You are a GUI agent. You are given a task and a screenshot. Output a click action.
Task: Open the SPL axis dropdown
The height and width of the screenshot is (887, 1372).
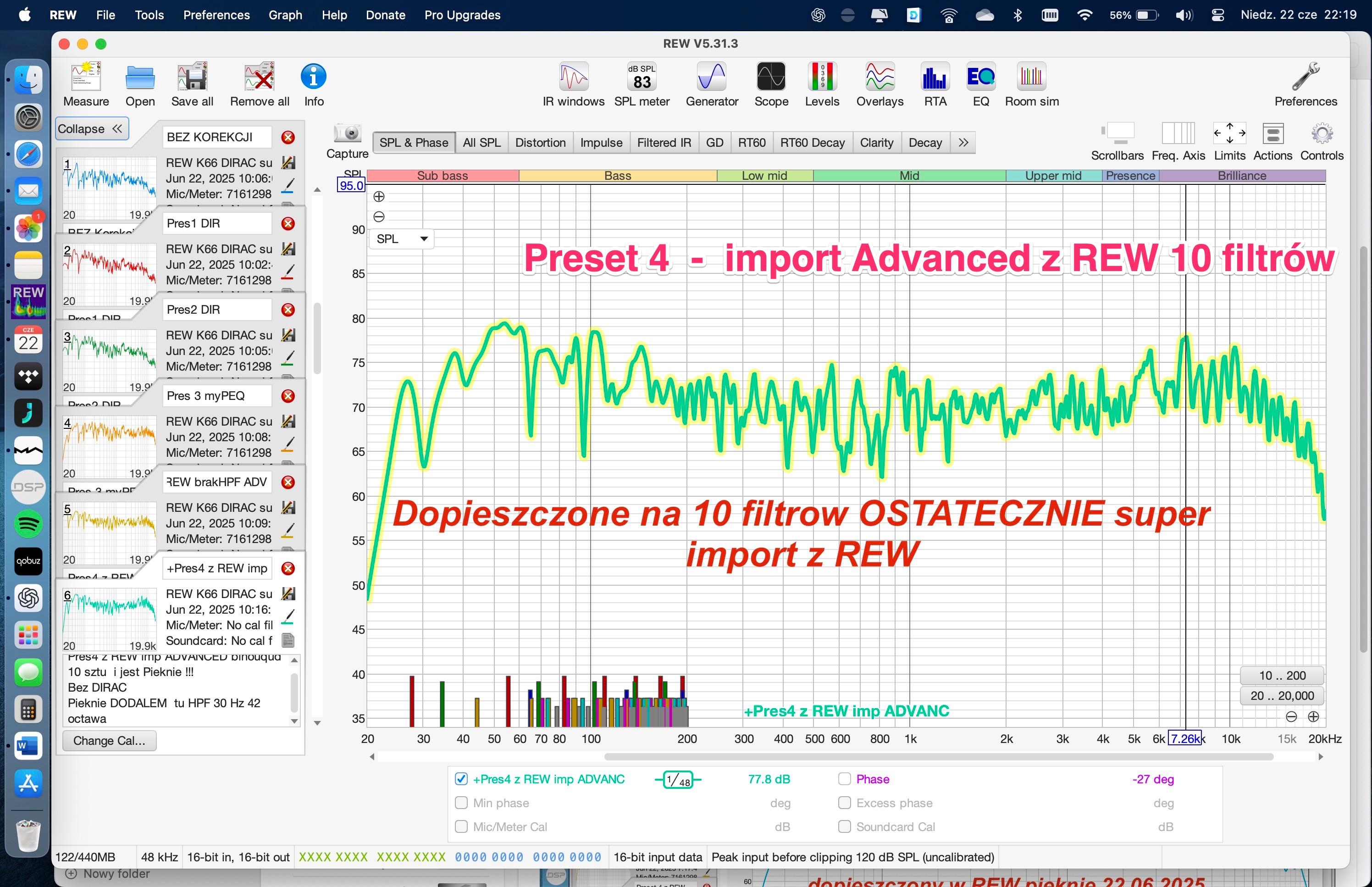click(x=401, y=238)
